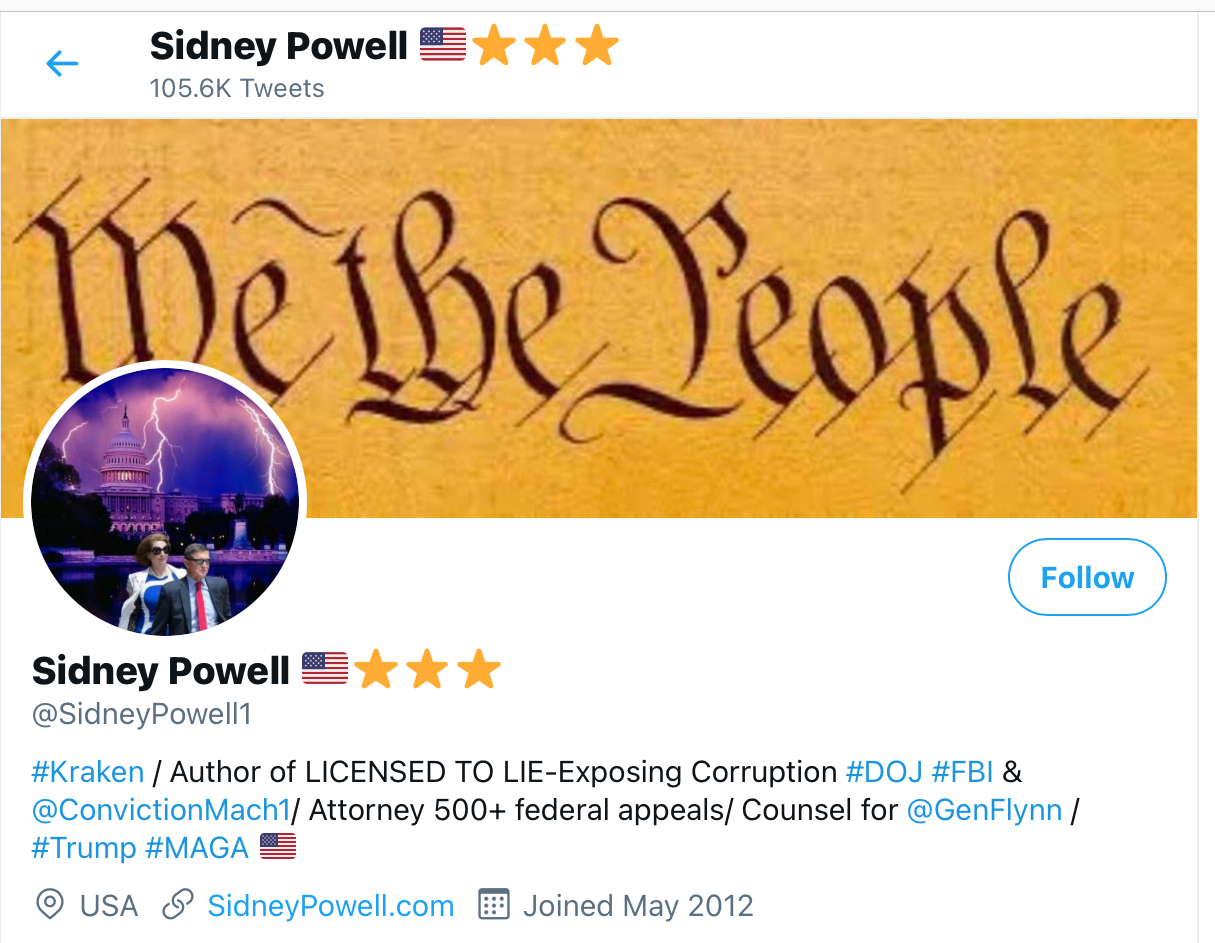Visit the @GenFlynn profile mention
The image size is (1215, 943).
point(984,810)
